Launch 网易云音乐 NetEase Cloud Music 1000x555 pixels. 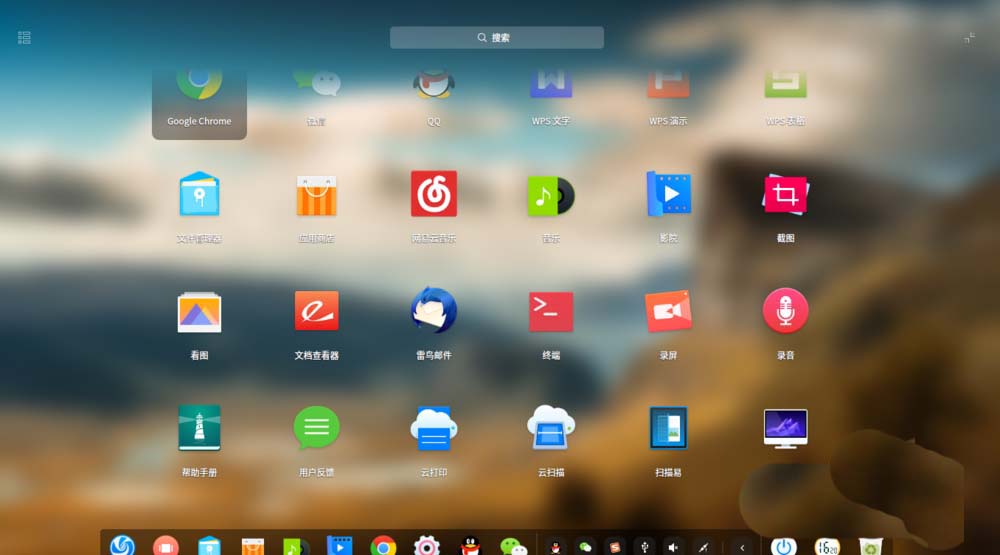[434, 194]
